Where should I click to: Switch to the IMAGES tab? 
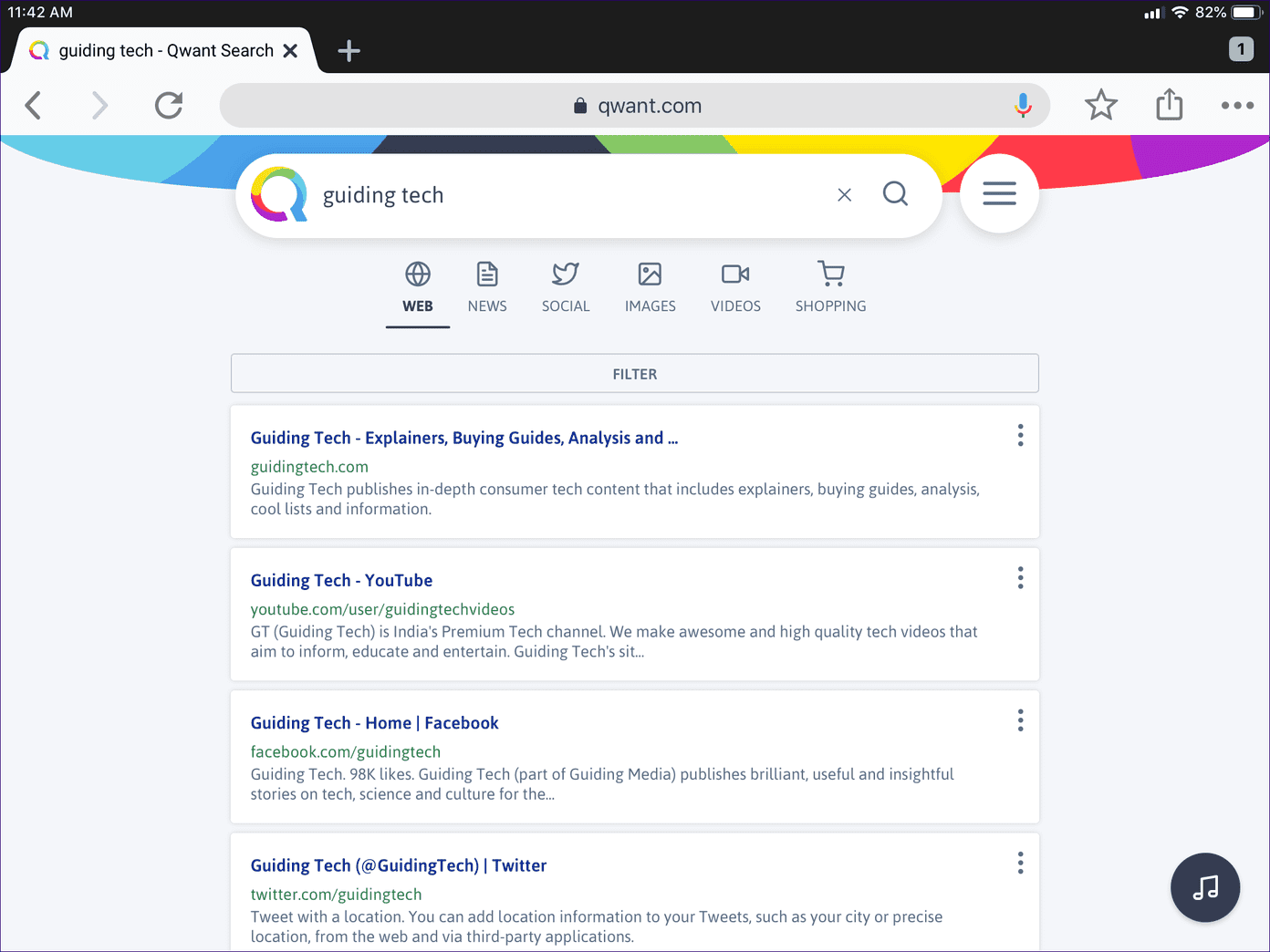[x=651, y=288]
